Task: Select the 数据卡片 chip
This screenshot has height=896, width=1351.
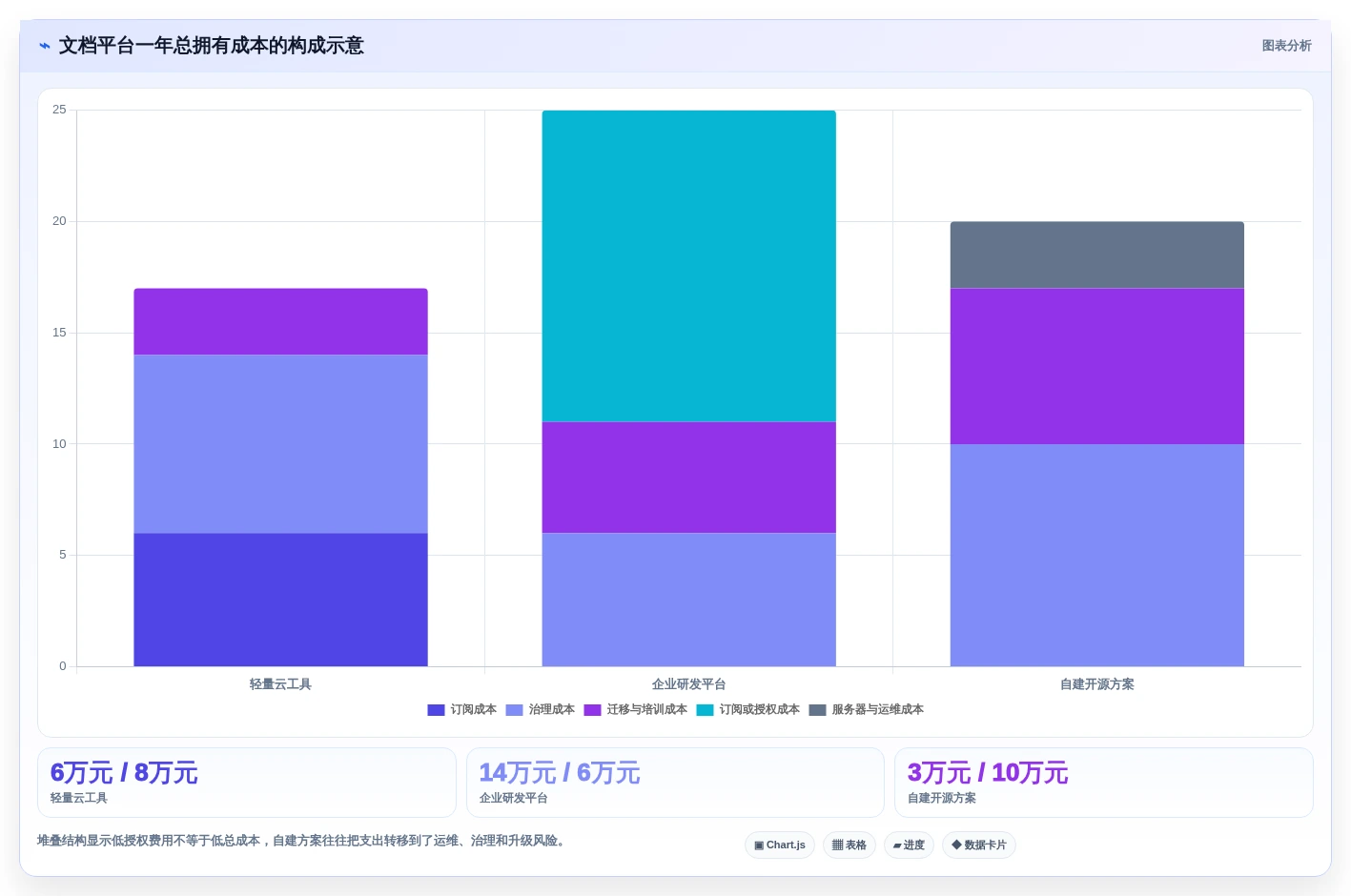Action: [x=979, y=845]
